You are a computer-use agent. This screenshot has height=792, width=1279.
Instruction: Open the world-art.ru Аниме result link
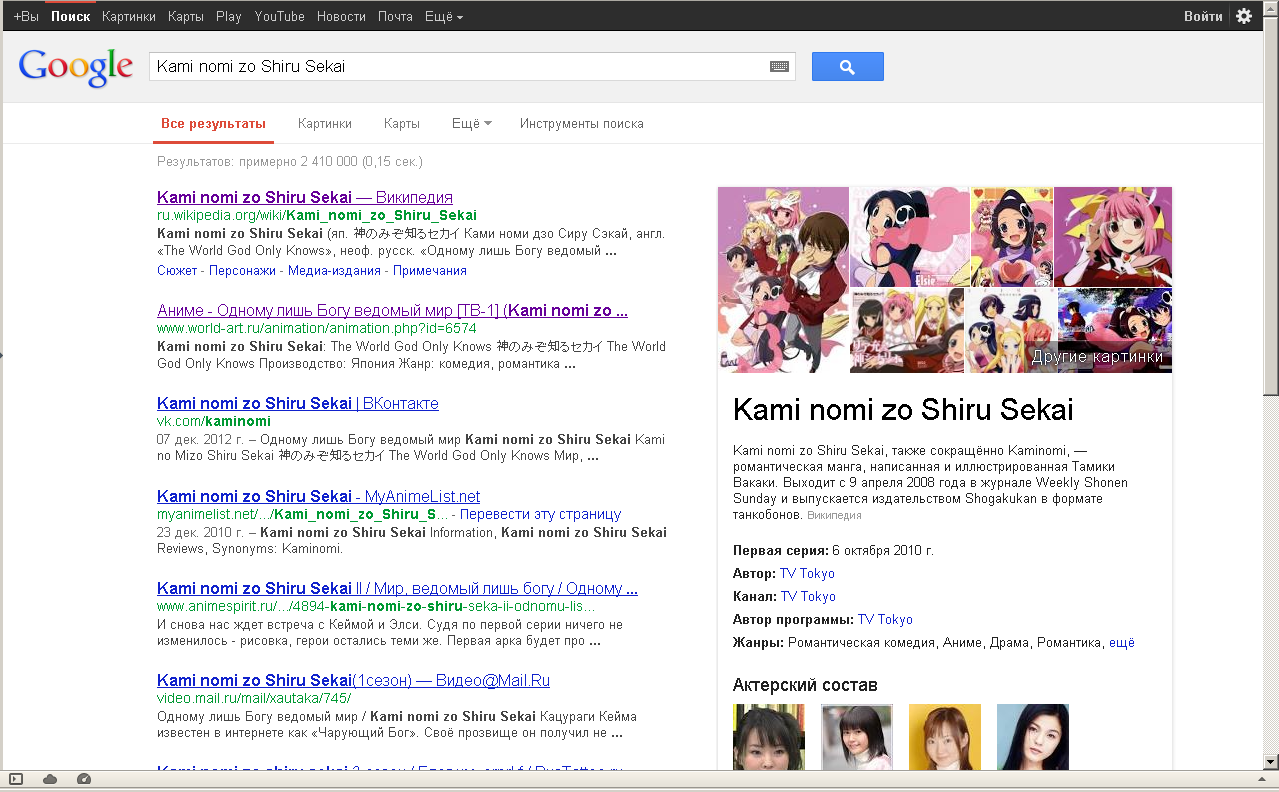tap(392, 311)
